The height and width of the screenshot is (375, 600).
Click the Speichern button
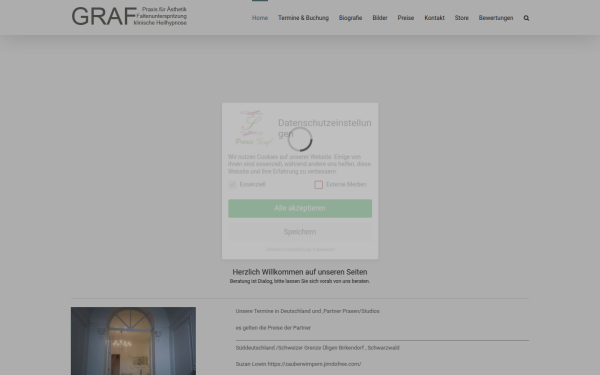(300, 232)
